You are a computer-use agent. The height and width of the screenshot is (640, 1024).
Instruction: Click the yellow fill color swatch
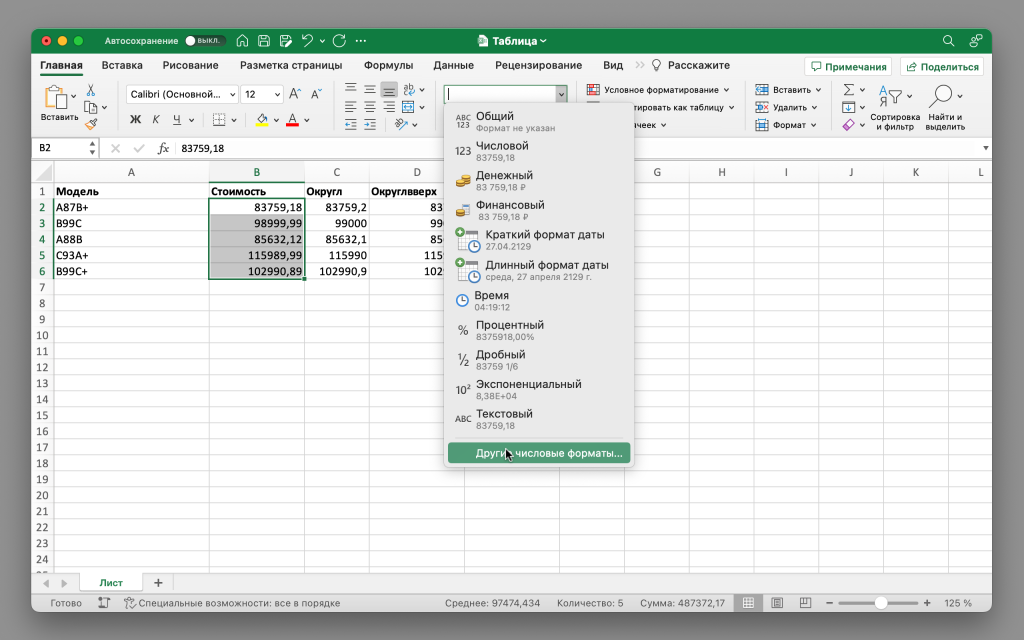pyautogui.click(x=262, y=120)
